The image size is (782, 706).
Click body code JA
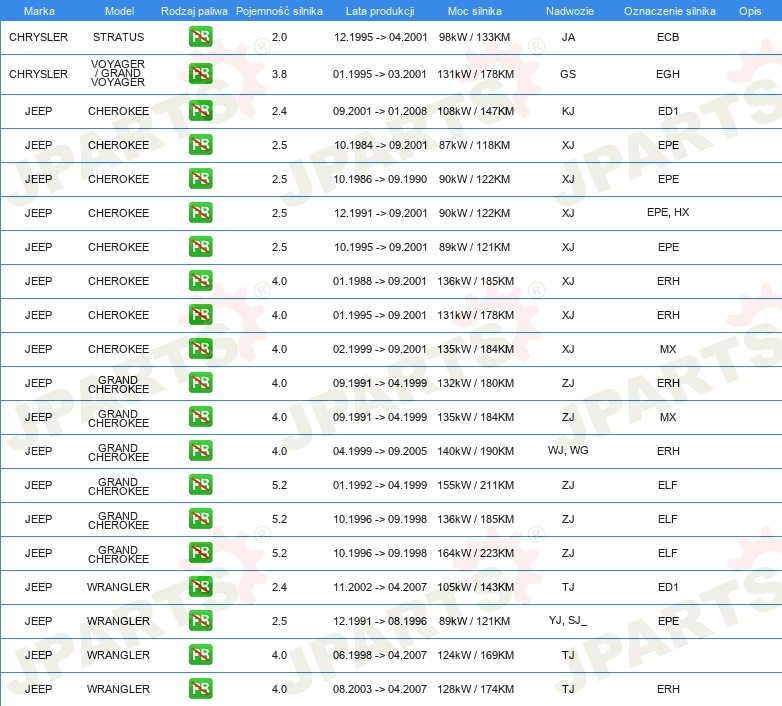568,37
